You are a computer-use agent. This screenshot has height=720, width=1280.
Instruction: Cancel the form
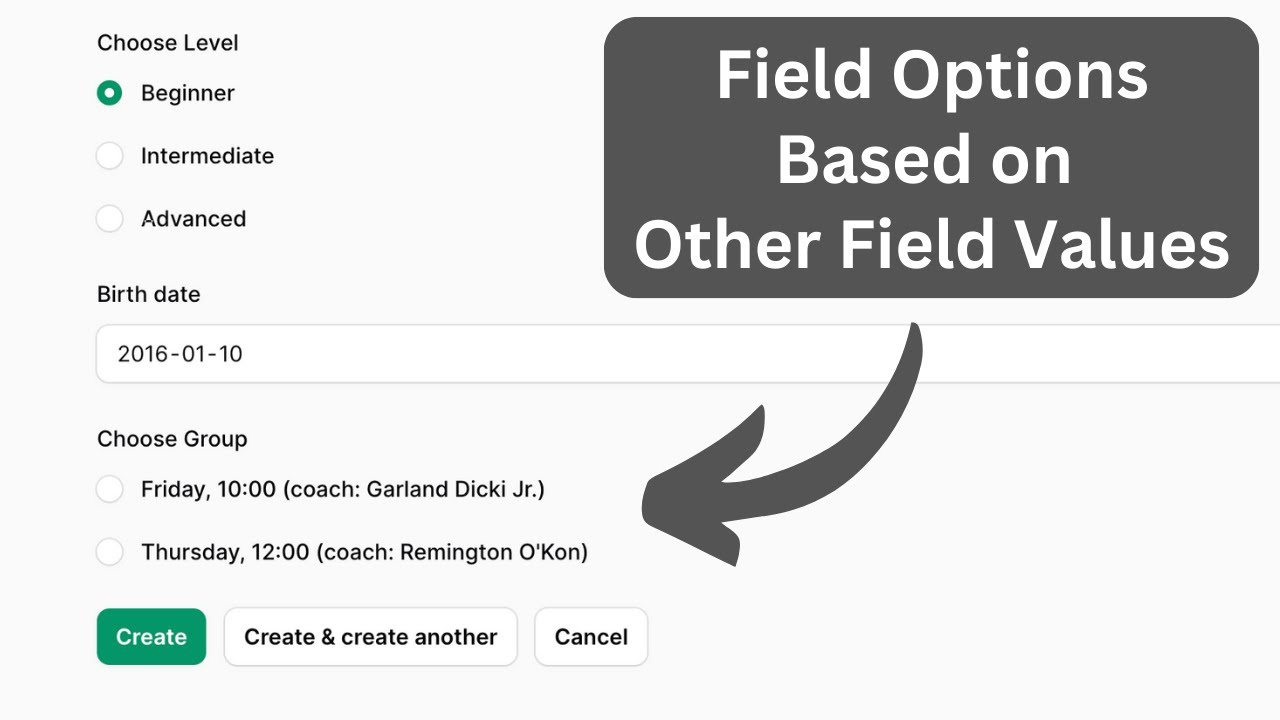coord(591,637)
